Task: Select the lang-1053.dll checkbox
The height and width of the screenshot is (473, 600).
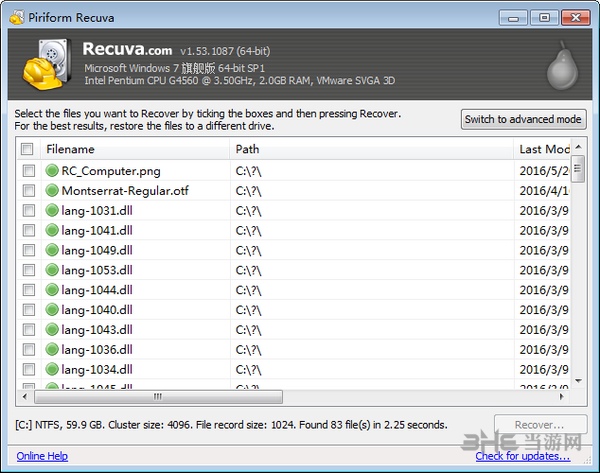Action: (29, 270)
